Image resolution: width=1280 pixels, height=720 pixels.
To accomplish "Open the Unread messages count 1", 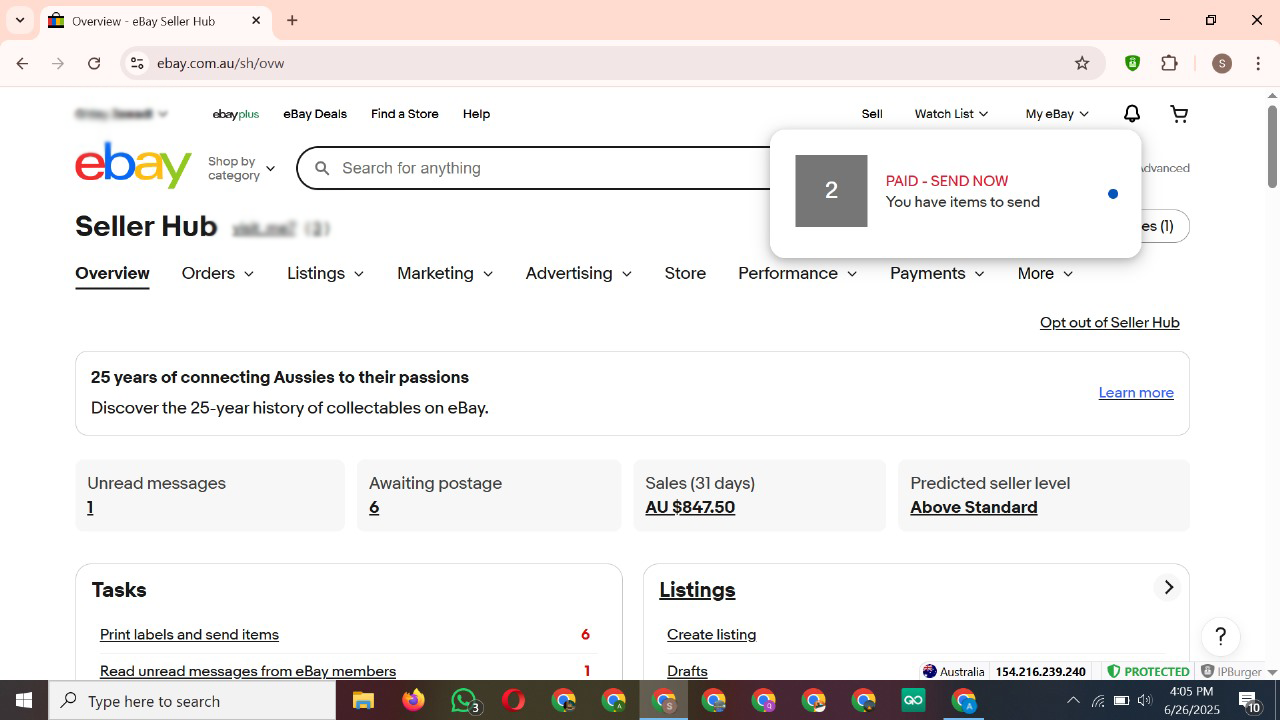I will click(x=90, y=507).
